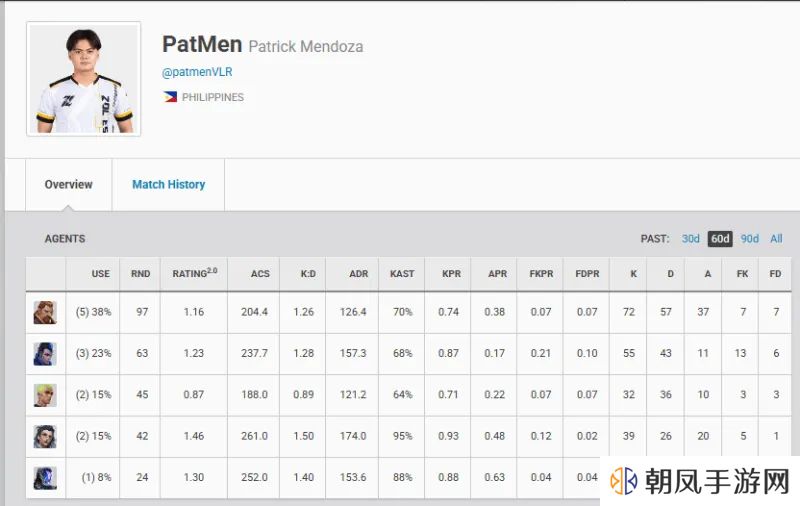The width and height of the screenshot is (800, 506).
Task: Sort table by USE column header
Action: click(101, 273)
